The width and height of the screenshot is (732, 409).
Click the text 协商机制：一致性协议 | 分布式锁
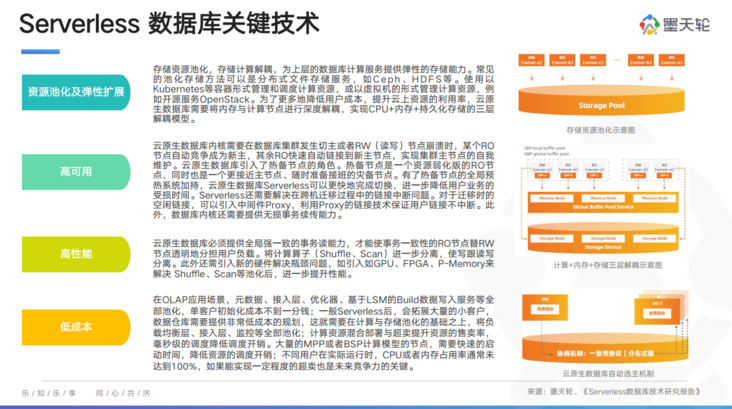click(x=605, y=353)
